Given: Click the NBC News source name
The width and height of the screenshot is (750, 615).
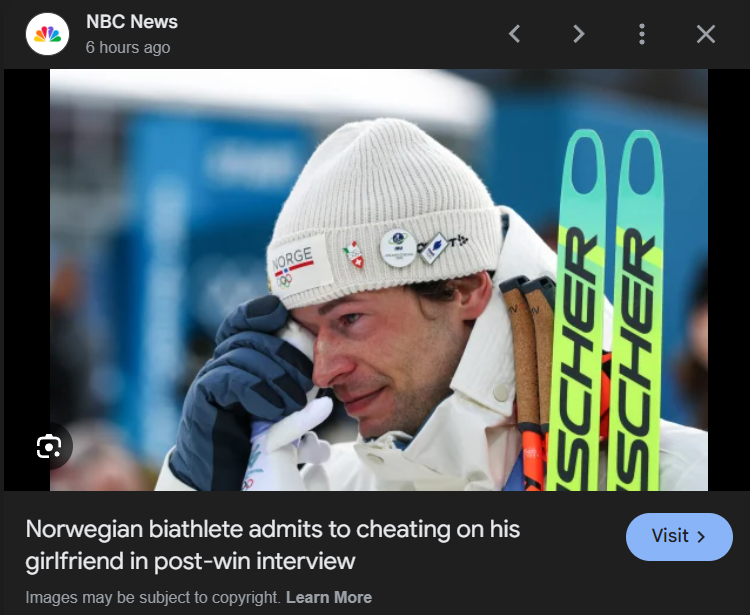Looking at the screenshot, I should (132, 22).
